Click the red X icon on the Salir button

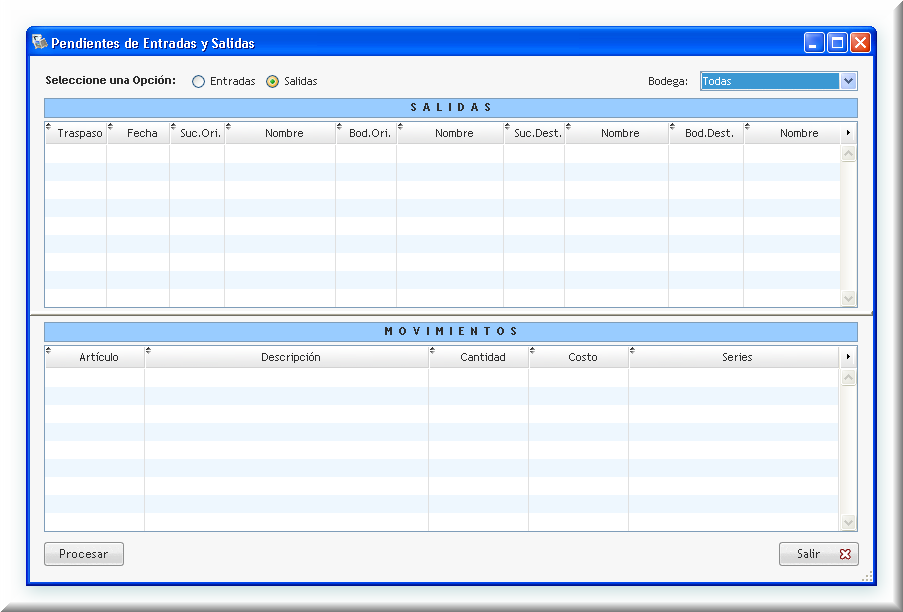pos(845,554)
